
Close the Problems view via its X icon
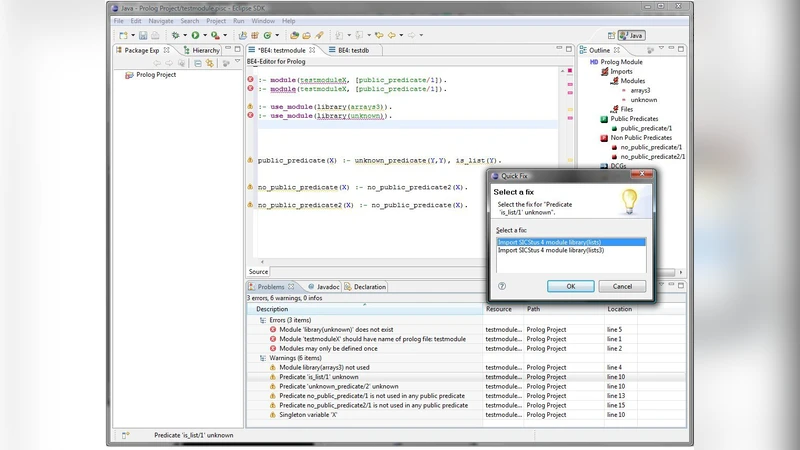[x=291, y=287]
